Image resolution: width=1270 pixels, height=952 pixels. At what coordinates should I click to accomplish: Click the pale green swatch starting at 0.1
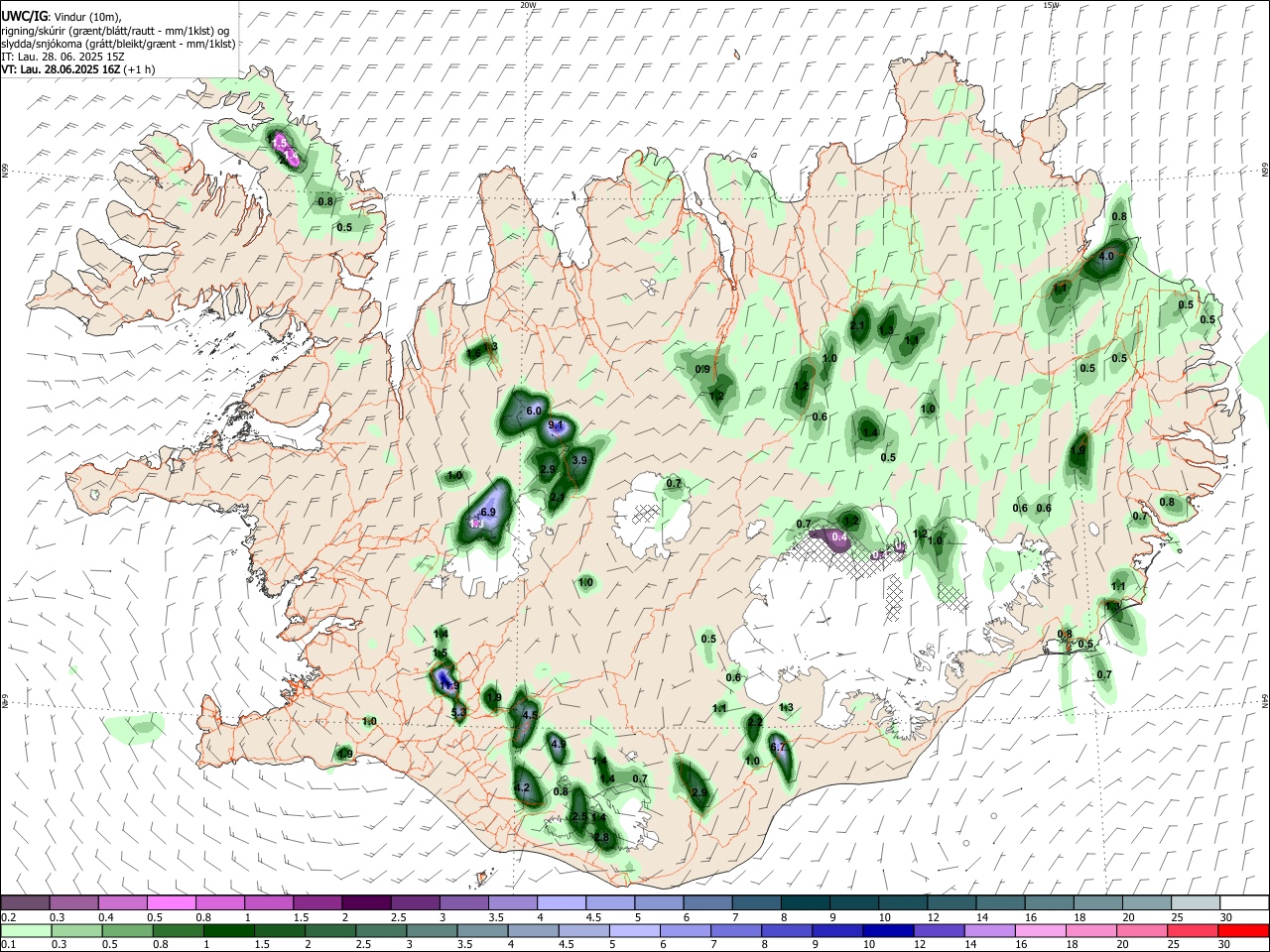26,930
